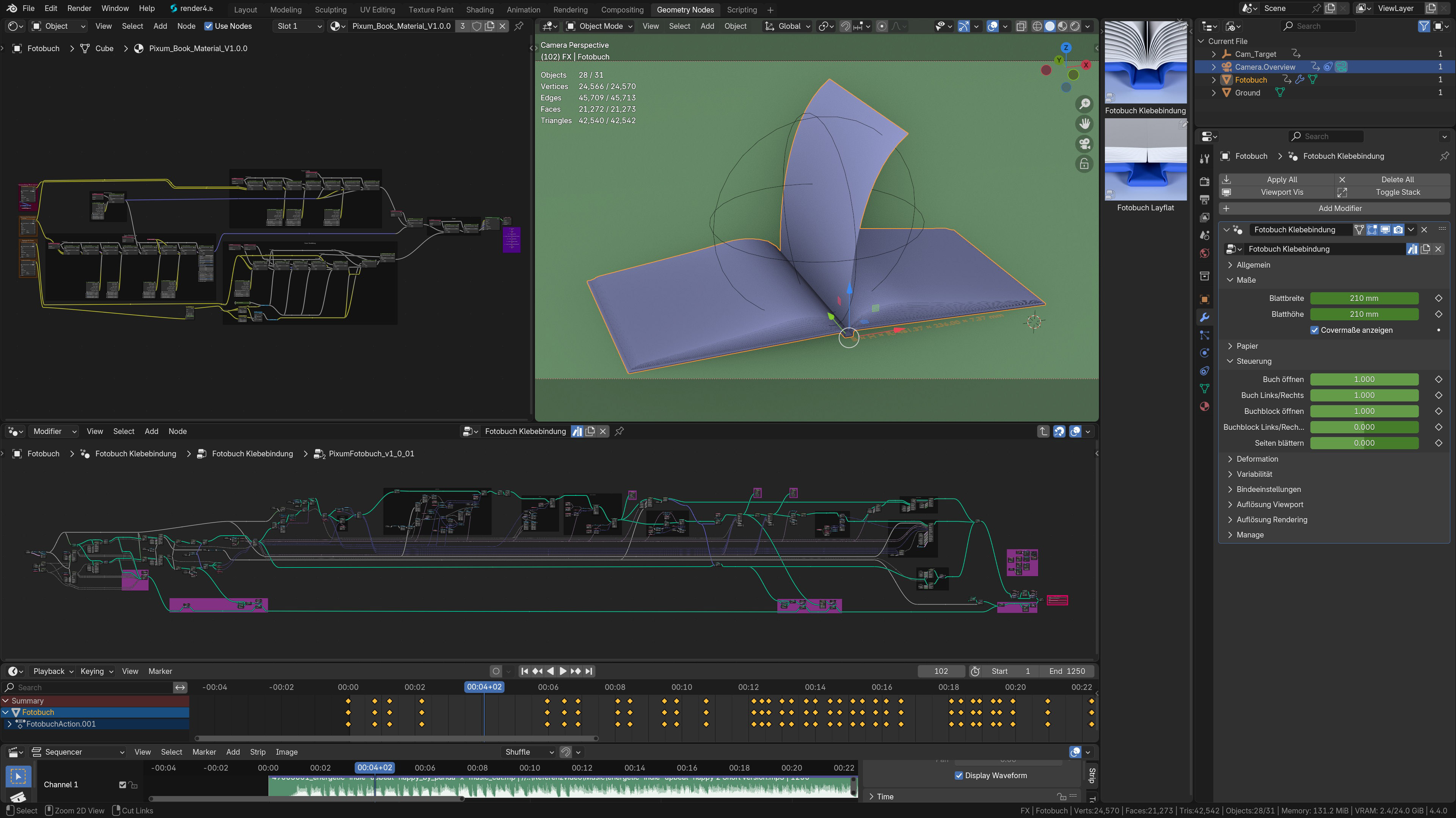Jump to the timeline's last frame
Image resolution: width=1456 pixels, height=818 pixels.
[589, 671]
